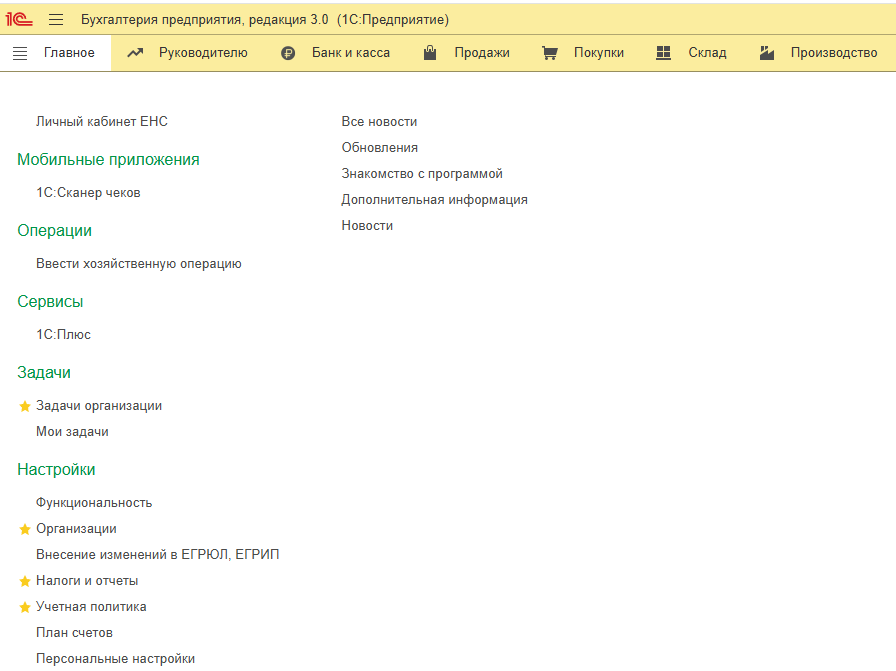
Task: Click the Бухгалтерия предприятия window title
Action: (265, 19)
